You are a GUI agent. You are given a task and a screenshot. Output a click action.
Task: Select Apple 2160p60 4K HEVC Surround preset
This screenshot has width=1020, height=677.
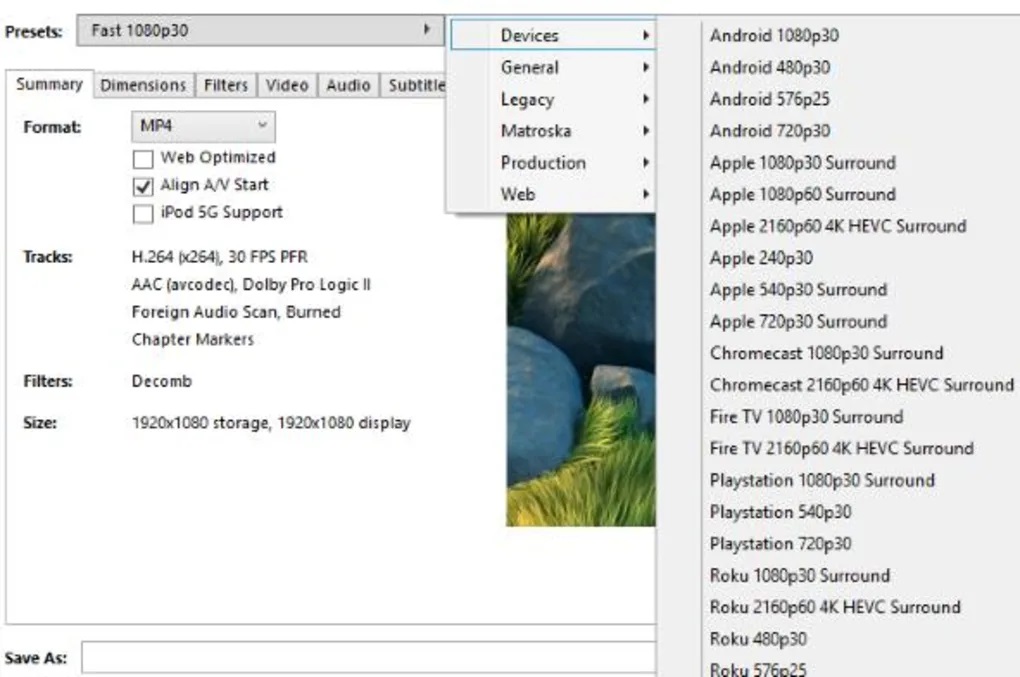[837, 226]
